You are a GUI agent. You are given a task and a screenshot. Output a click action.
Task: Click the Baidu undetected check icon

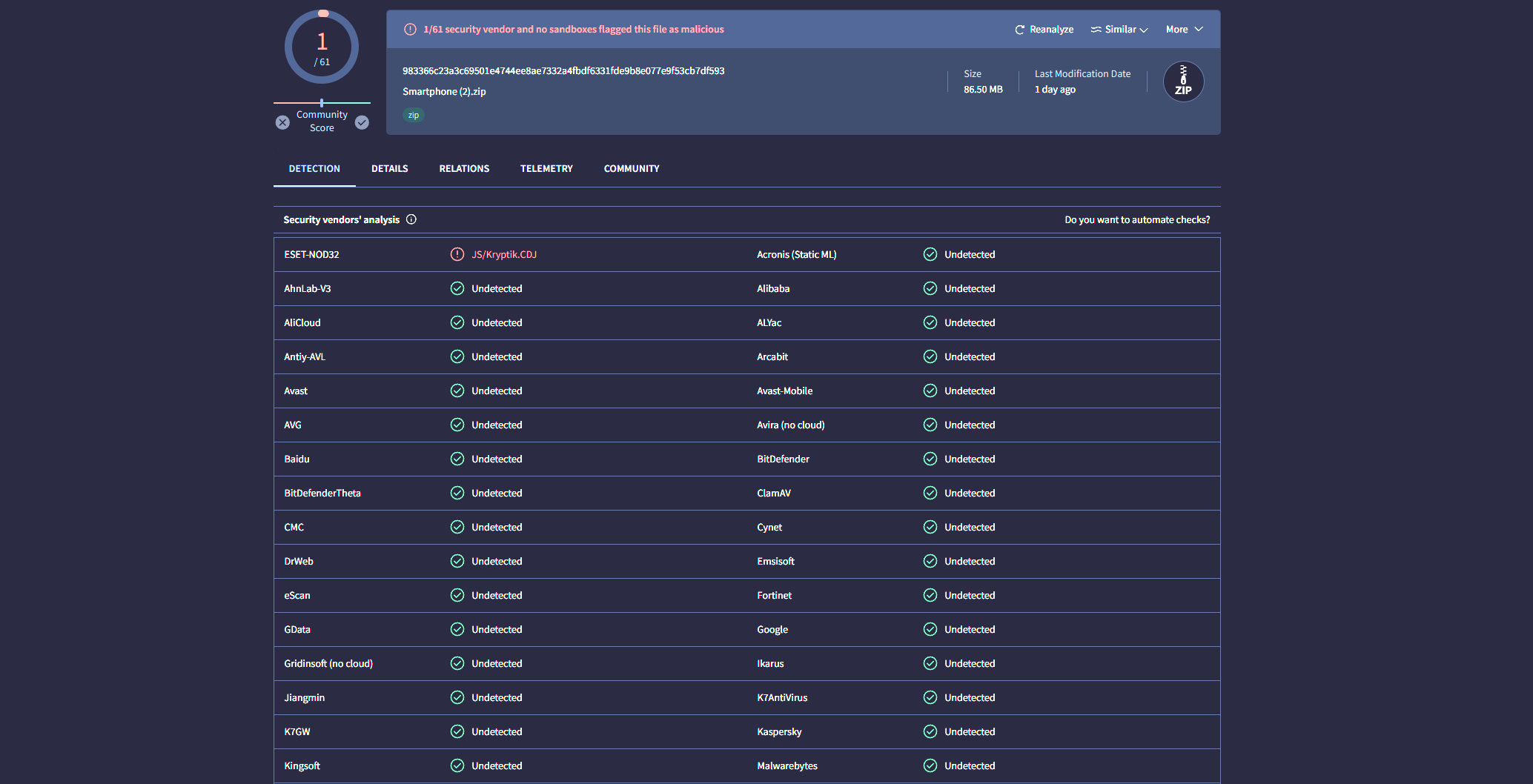[x=457, y=459]
